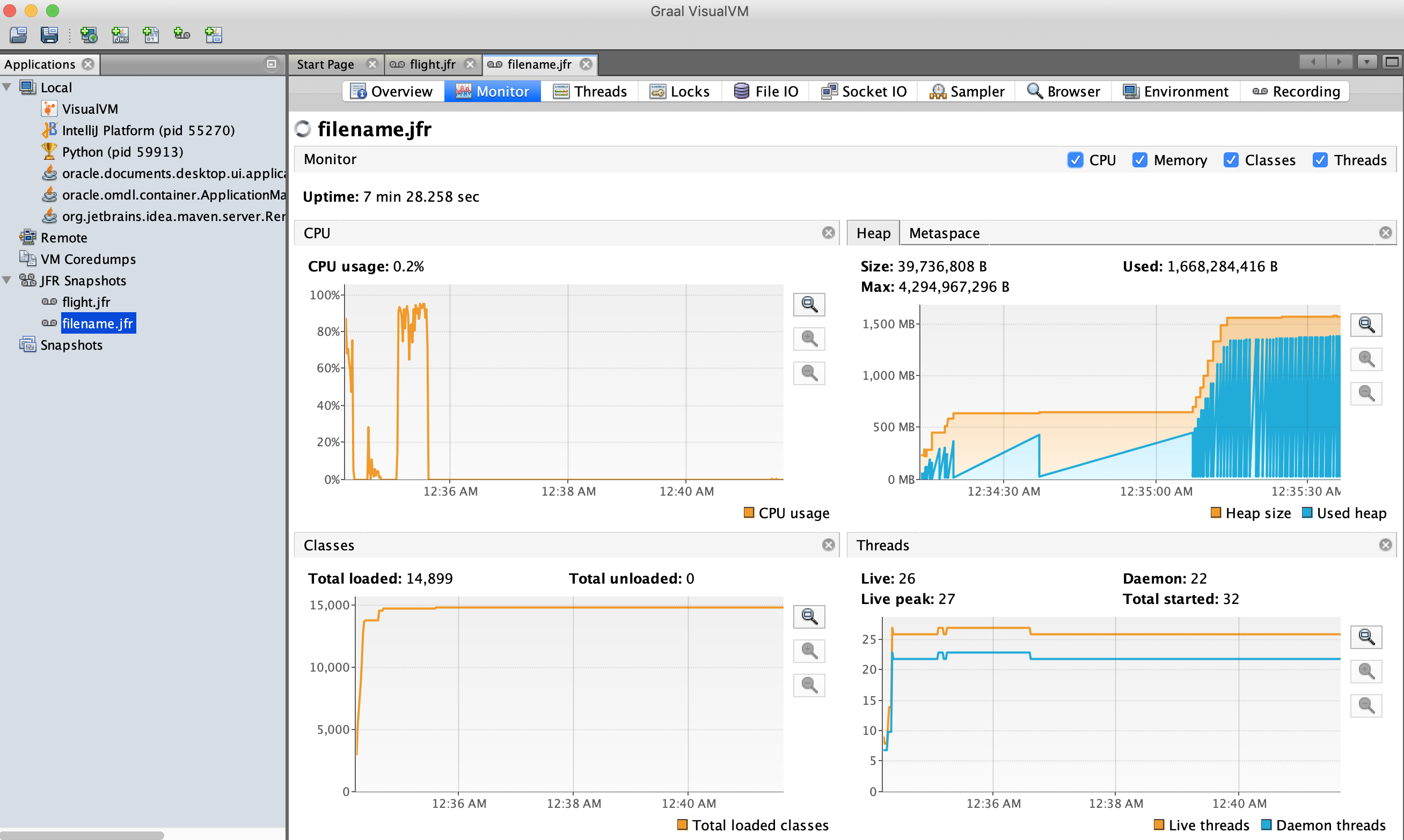
Task: Uncheck the CPU monitor checkbox
Action: 1074,160
